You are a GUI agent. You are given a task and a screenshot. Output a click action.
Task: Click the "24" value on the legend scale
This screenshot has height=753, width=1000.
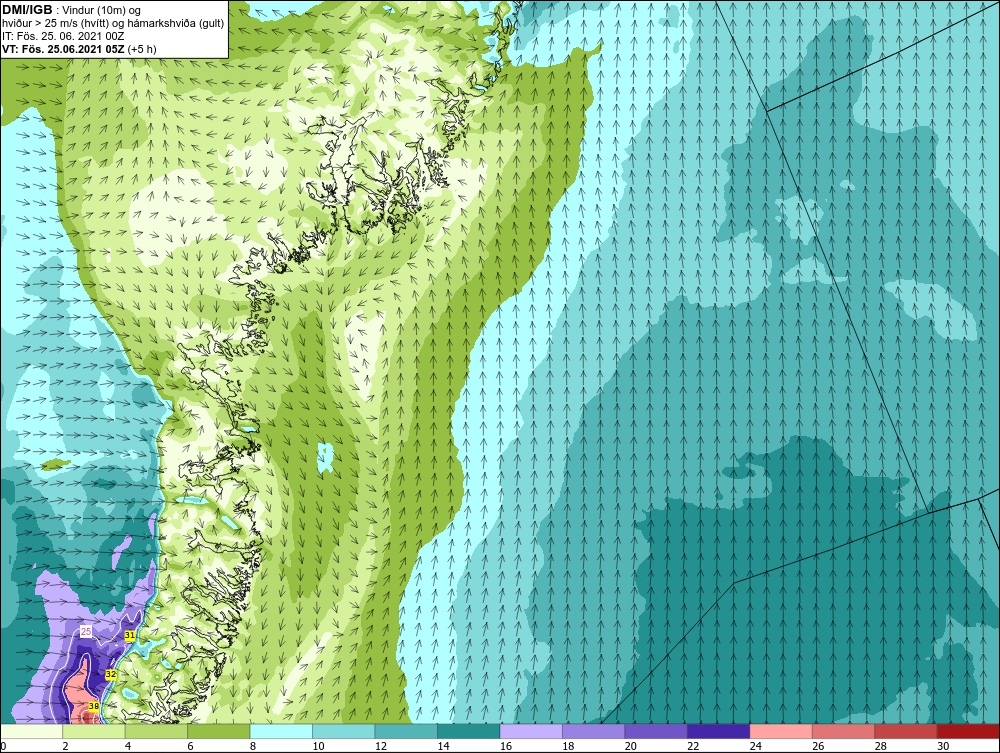[x=756, y=746]
